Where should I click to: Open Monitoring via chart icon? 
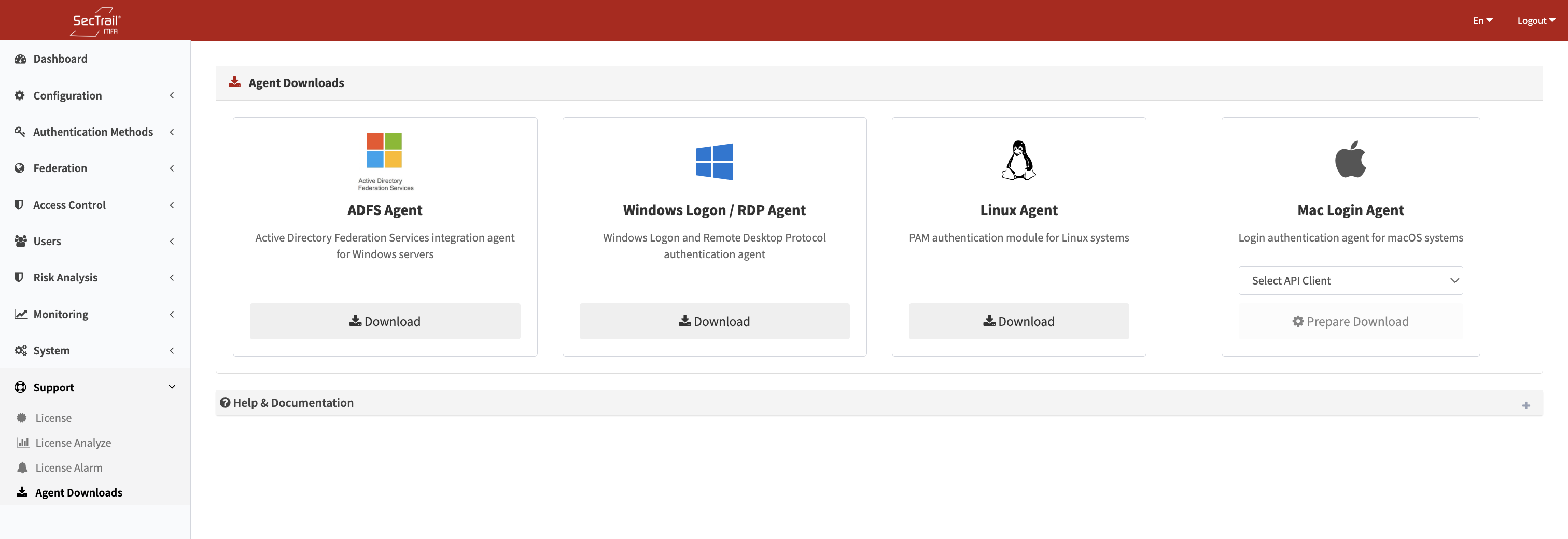pyautogui.click(x=20, y=314)
